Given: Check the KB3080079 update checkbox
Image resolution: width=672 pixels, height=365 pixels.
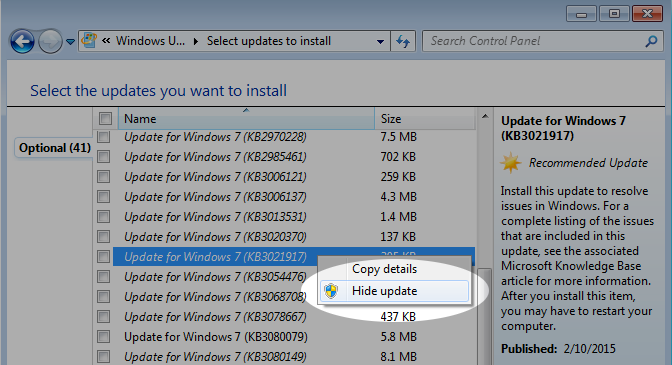Looking at the screenshot, I should pyautogui.click(x=103, y=337).
